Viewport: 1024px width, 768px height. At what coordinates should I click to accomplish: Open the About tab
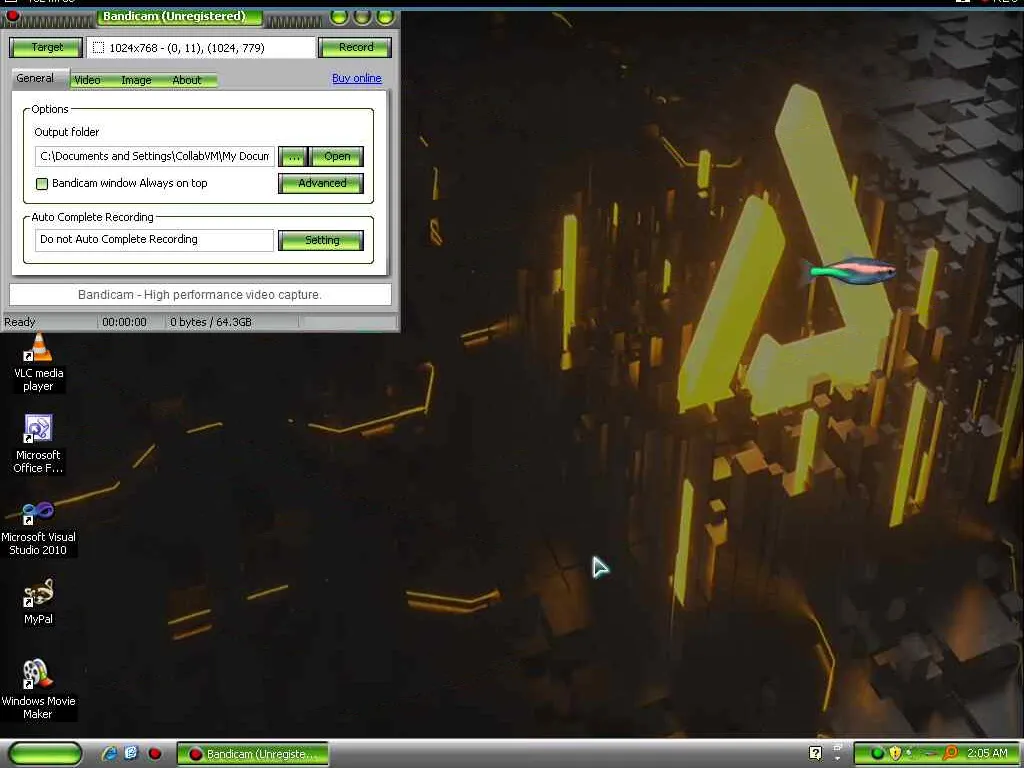click(187, 80)
